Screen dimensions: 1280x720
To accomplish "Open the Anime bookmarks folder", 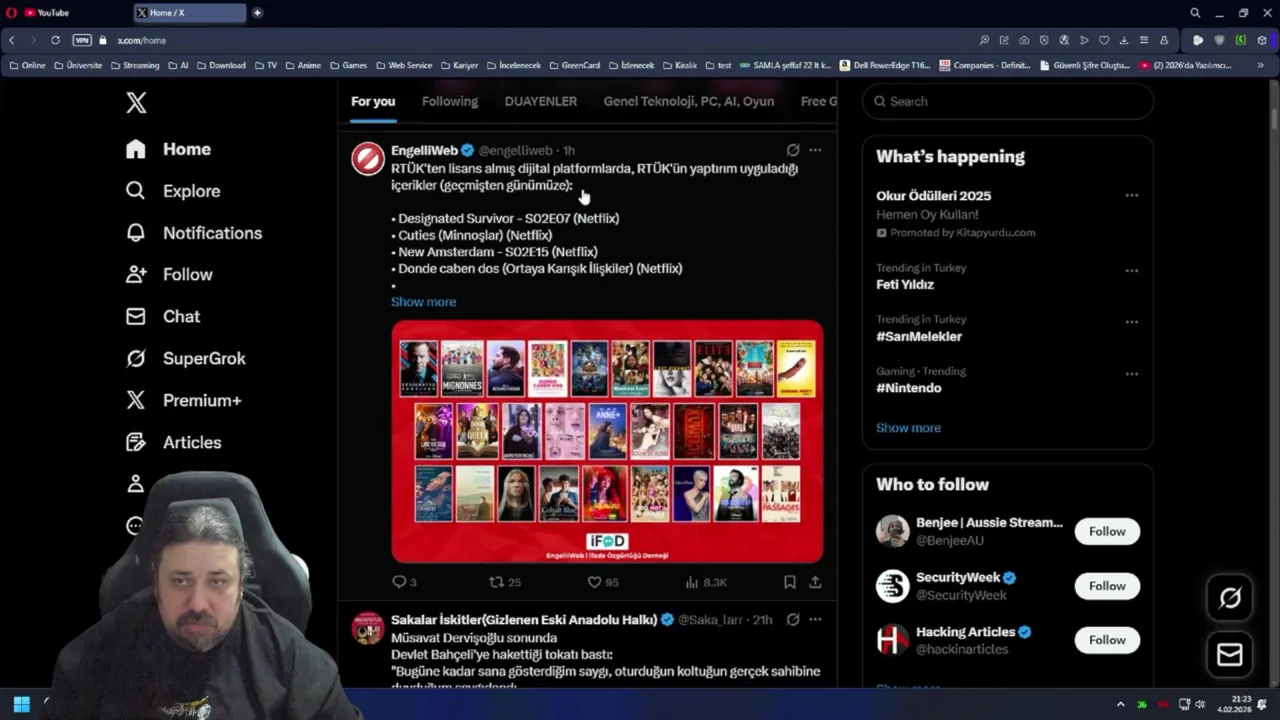I will pyautogui.click(x=303, y=65).
